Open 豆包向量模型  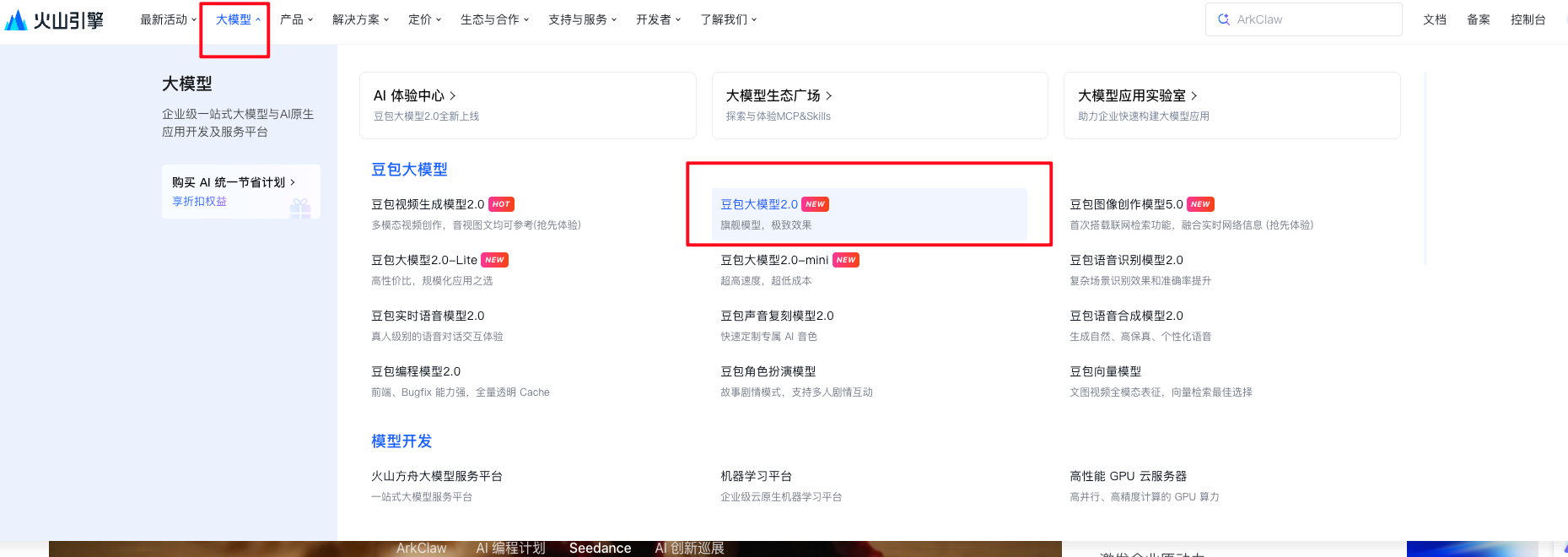click(x=1105, y=371)
